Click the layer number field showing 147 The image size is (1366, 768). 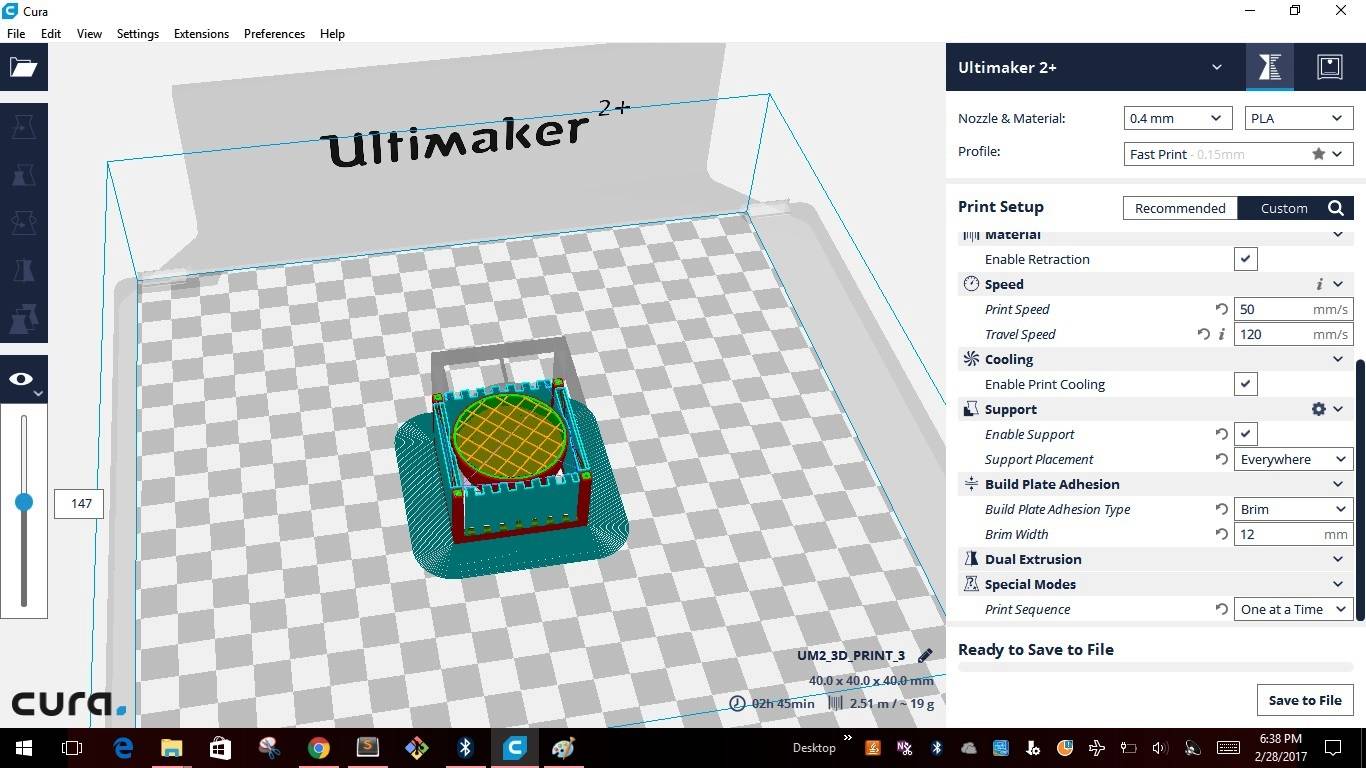[x=81, y=503]
